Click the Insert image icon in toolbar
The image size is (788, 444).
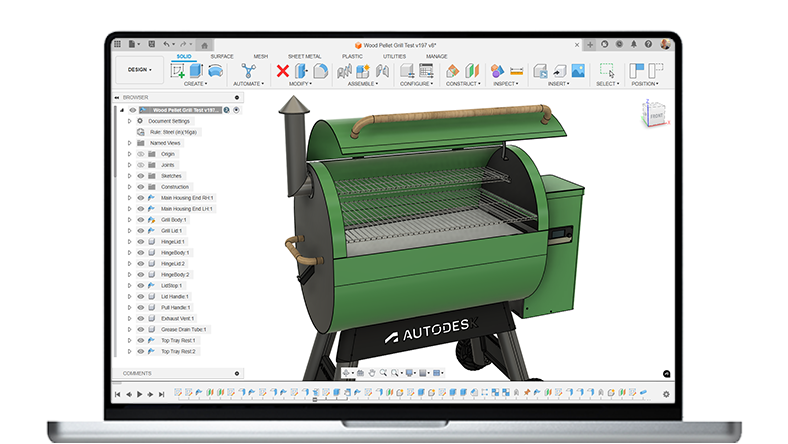click(577, 70)
